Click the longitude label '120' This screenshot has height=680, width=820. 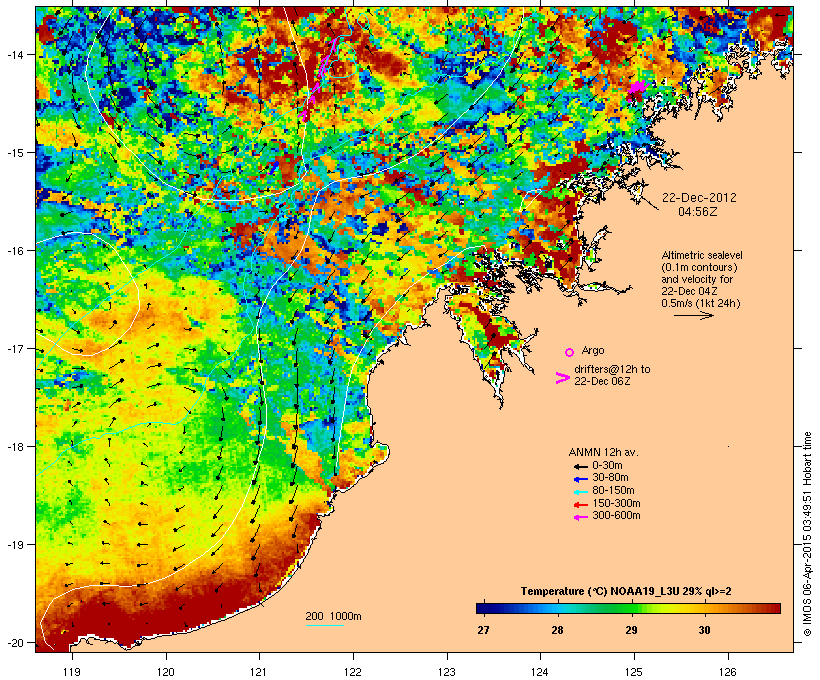point(166,672)
